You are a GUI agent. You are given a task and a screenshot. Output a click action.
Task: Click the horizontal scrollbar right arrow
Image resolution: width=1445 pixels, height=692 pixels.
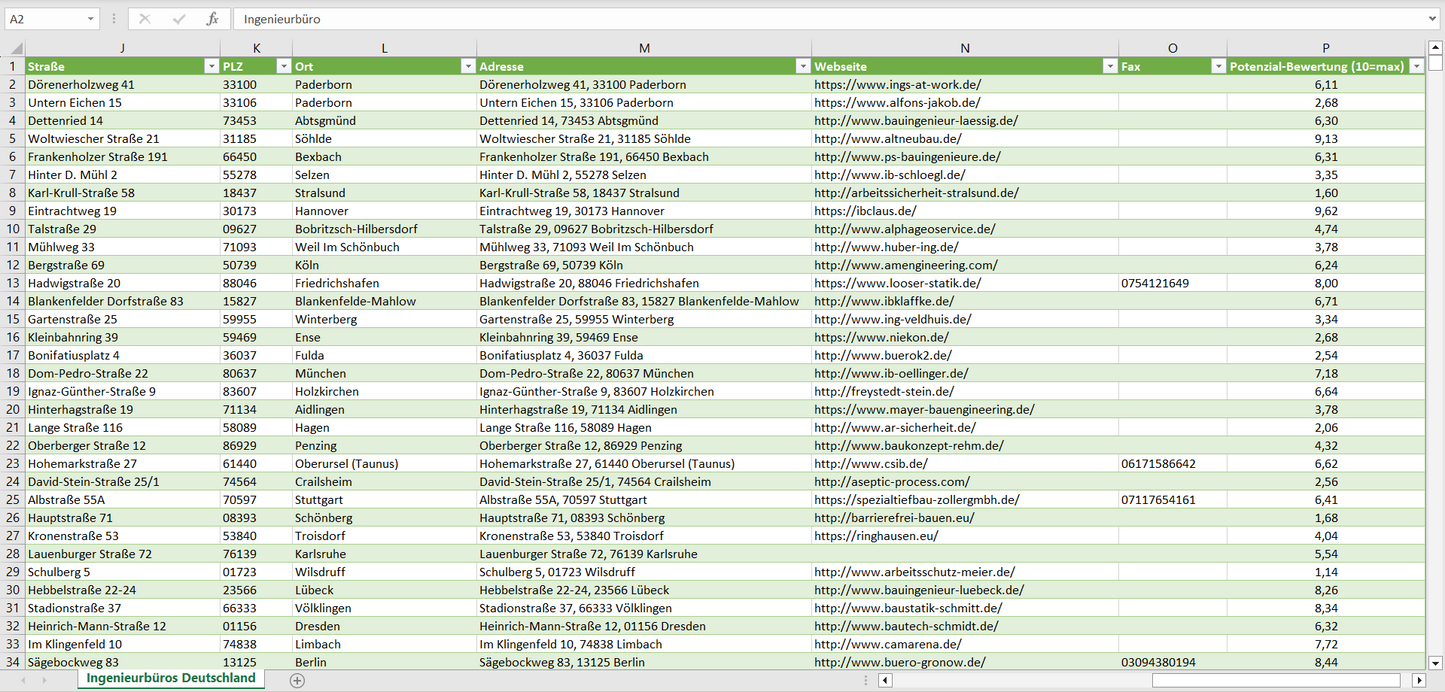click(1418, 680)
